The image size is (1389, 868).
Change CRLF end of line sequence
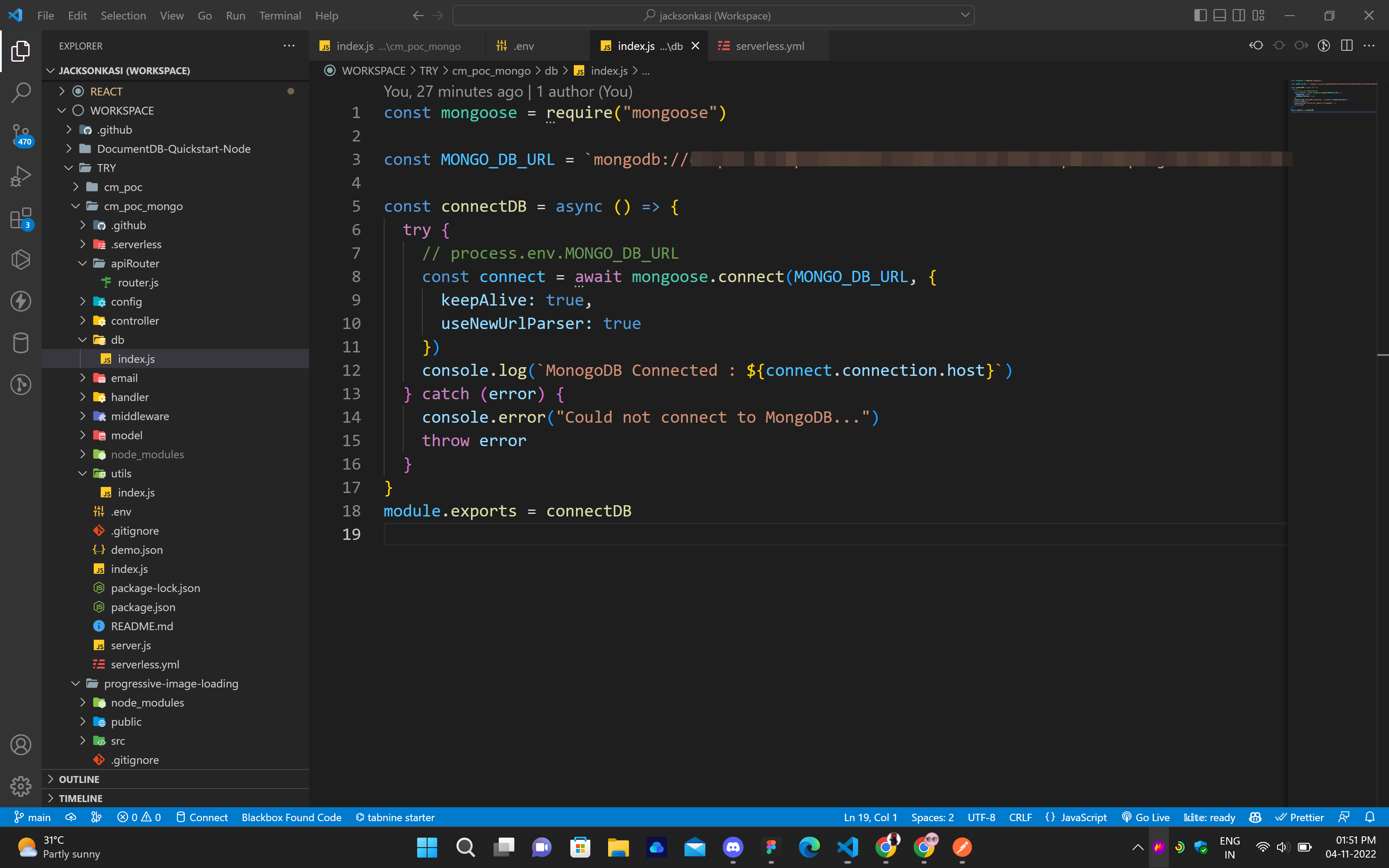1020,817
